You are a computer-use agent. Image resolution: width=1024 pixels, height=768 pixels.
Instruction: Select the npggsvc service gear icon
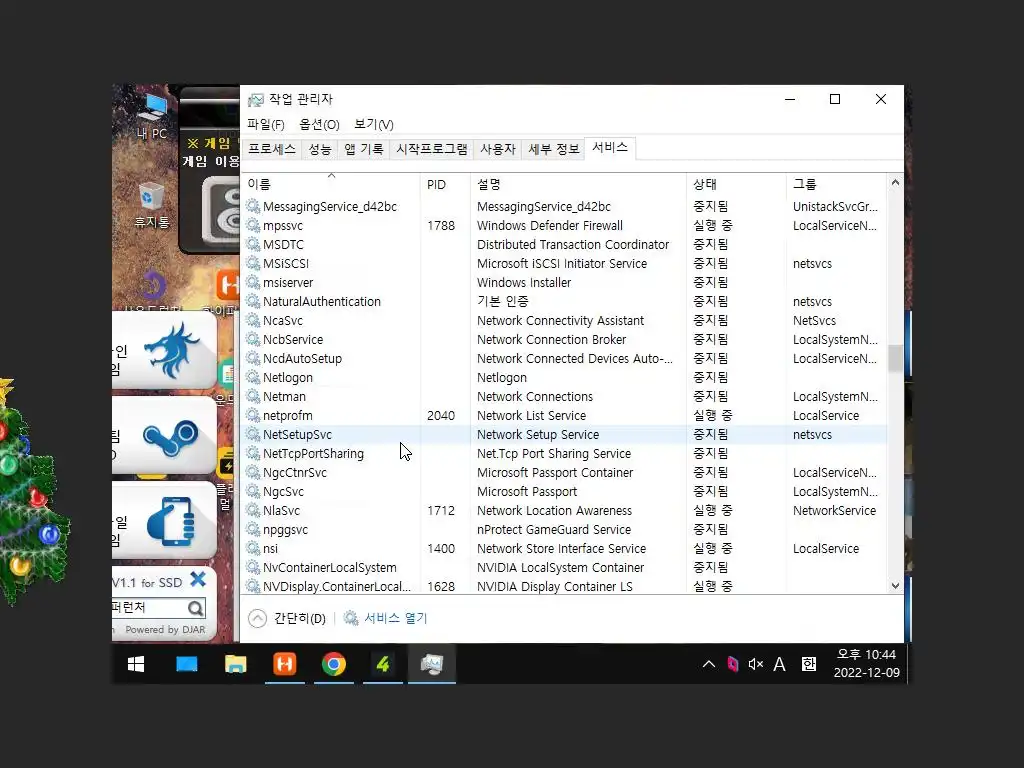pos(253,529)
